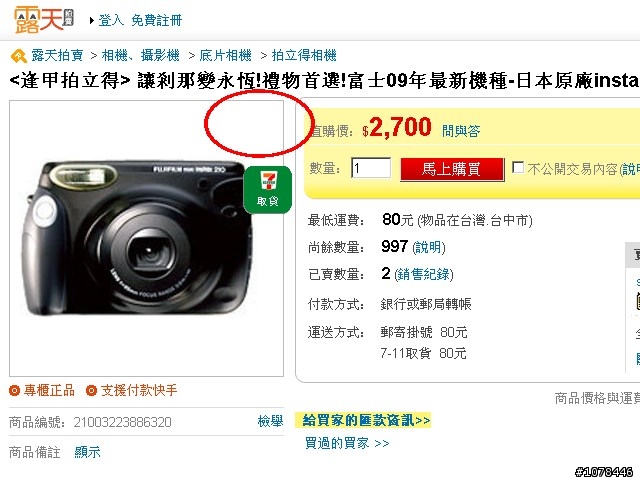Click the 7-ELEVEN 取貨 pickup icon

pos(268,190)
